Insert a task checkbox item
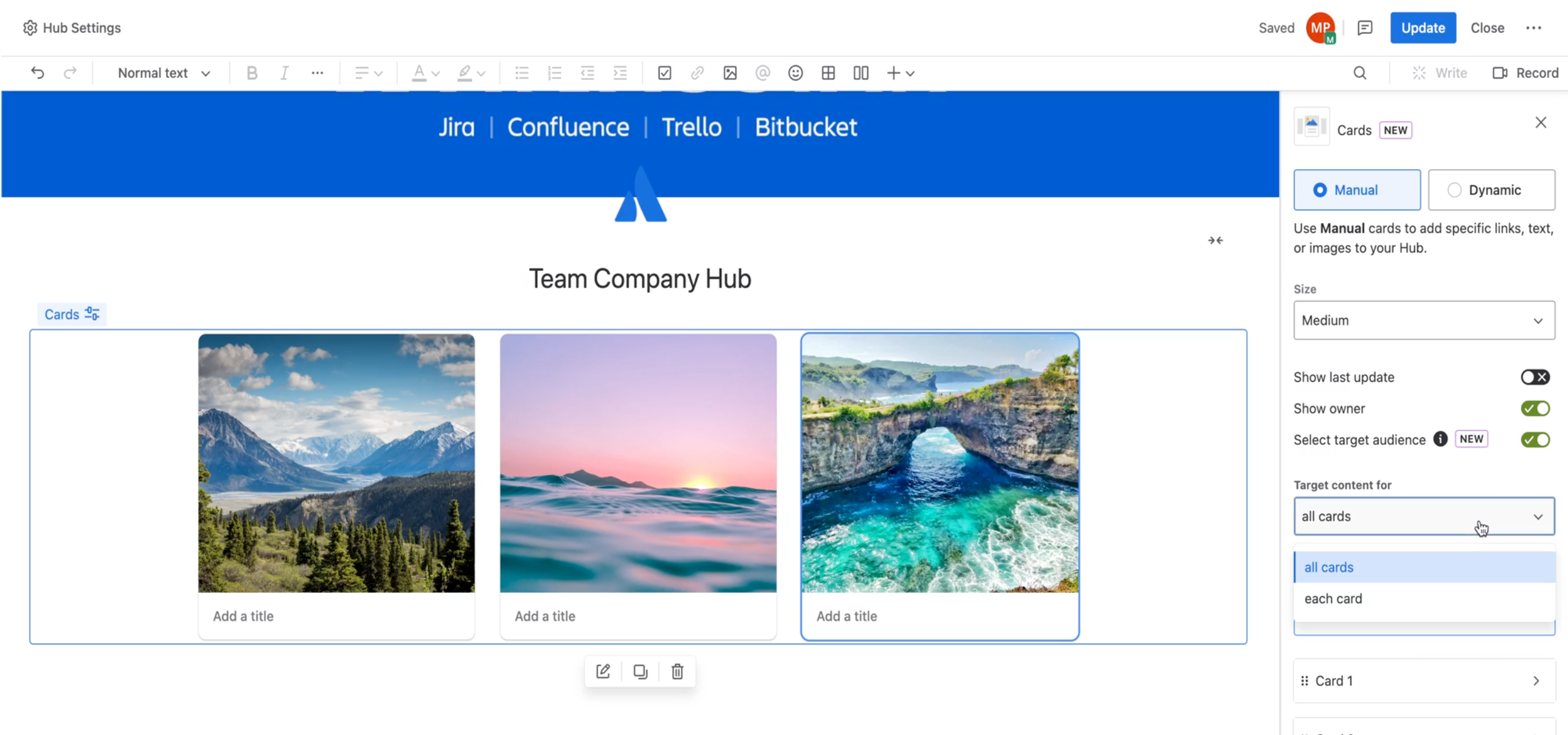 pyautogui.click(x=665, y=73)
